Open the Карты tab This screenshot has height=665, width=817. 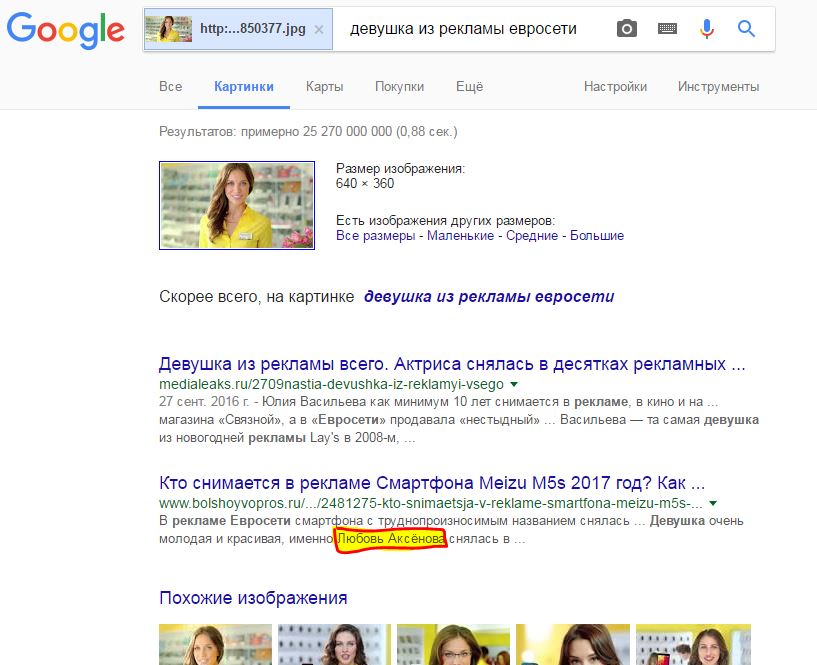(325, 87)
